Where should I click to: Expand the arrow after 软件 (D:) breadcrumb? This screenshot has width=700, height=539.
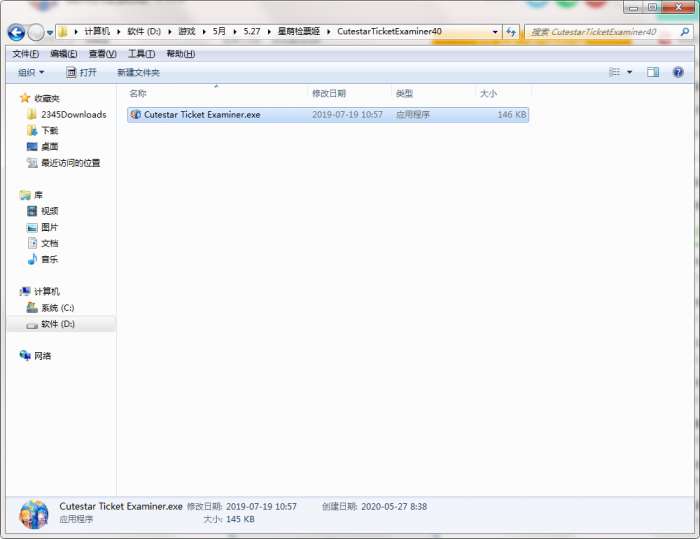170,32
